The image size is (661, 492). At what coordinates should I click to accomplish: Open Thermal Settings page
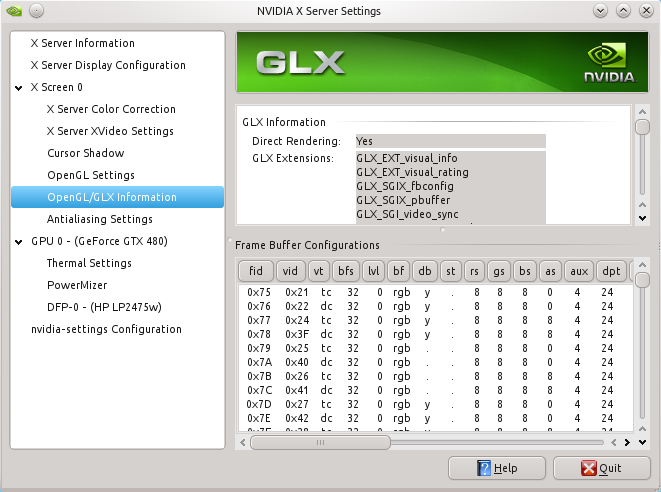(x=89, y=263)
